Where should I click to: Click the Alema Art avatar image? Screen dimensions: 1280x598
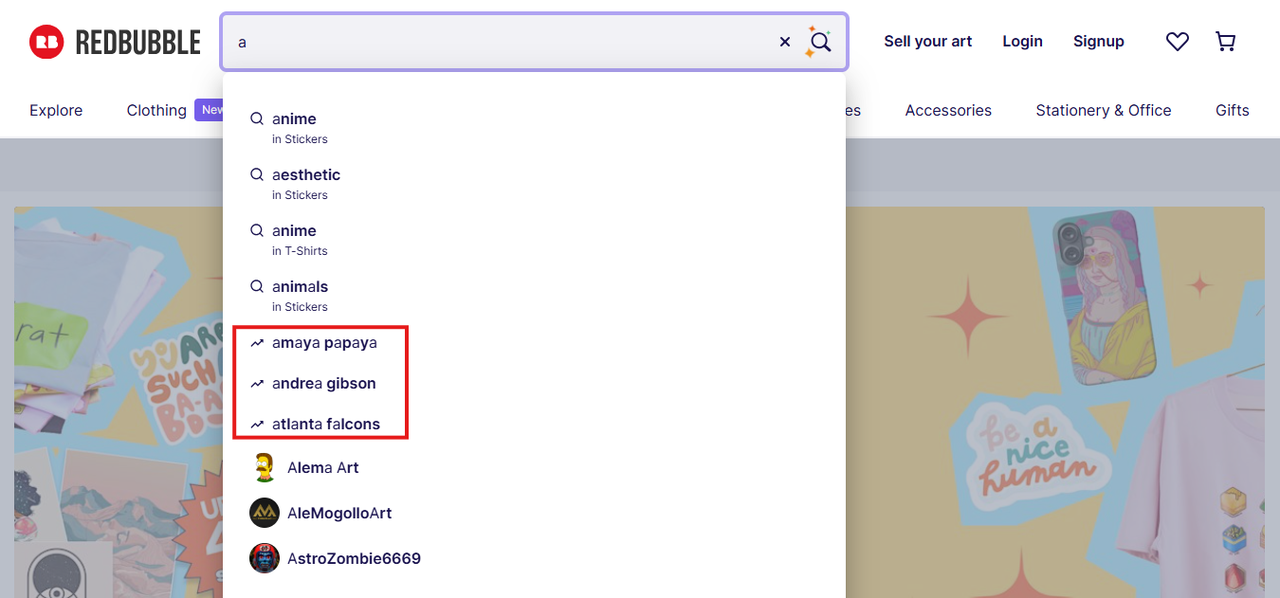(264, 467)
